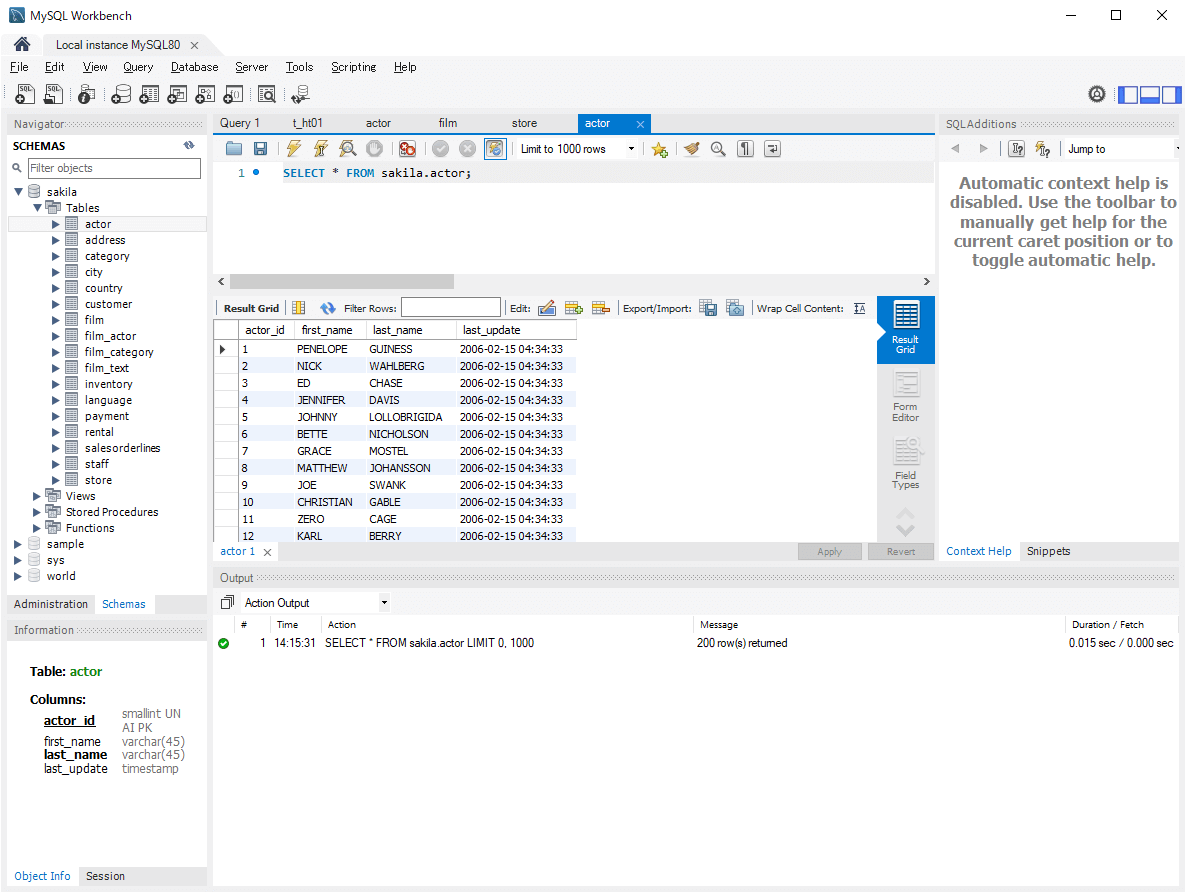Reconnect to DBMS toolbar icon
Screen dimensions: 1186x893
pyautogui.click(x=300, y=94)
